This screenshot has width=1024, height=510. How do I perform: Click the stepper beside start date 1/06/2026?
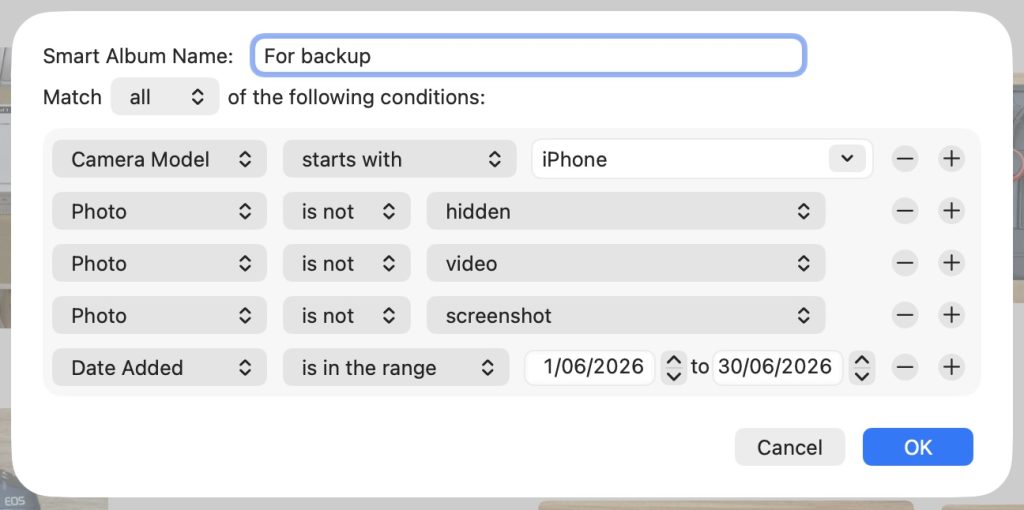pyautogui.click(x=674, y=367)
